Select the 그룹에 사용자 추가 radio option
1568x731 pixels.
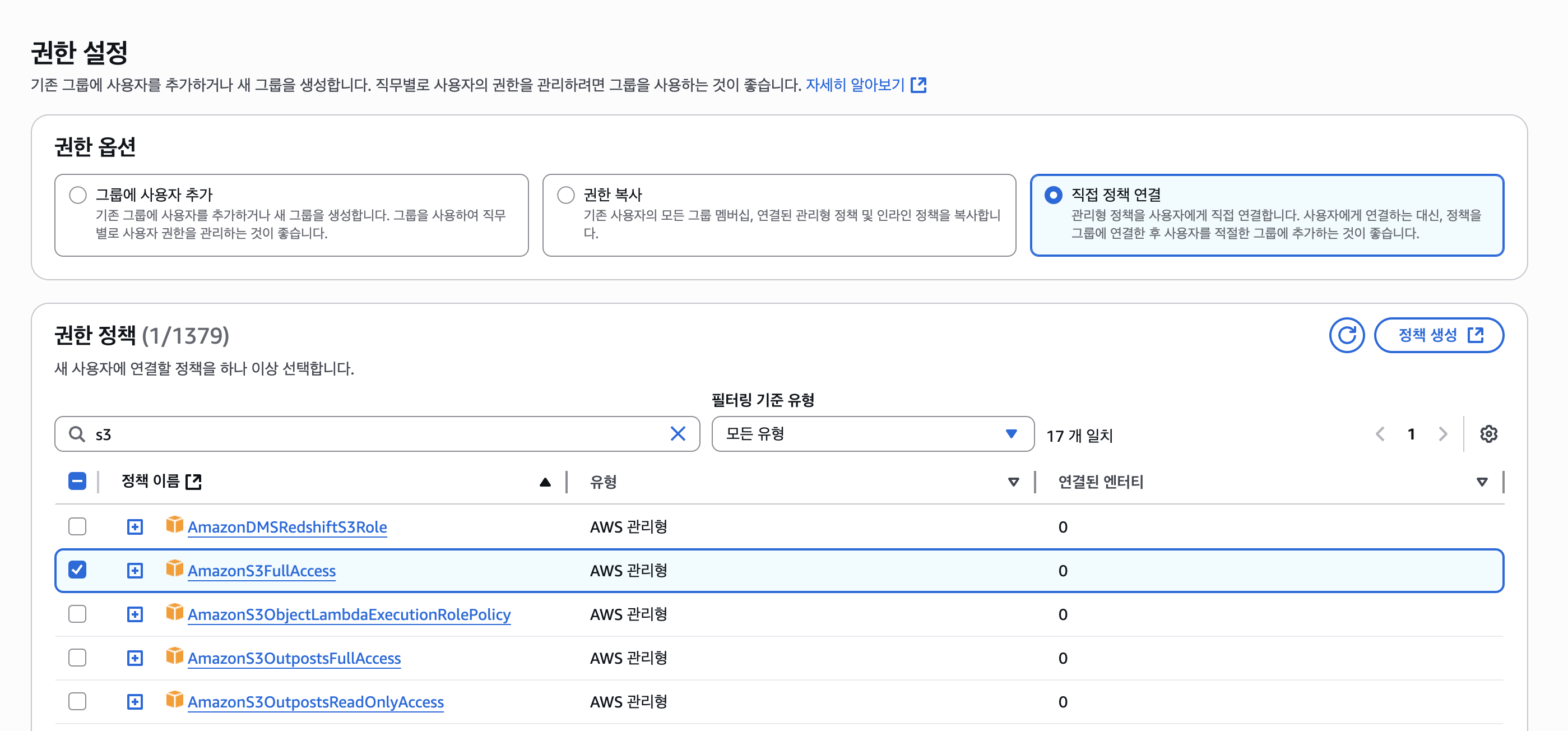(x=78, y=195)
